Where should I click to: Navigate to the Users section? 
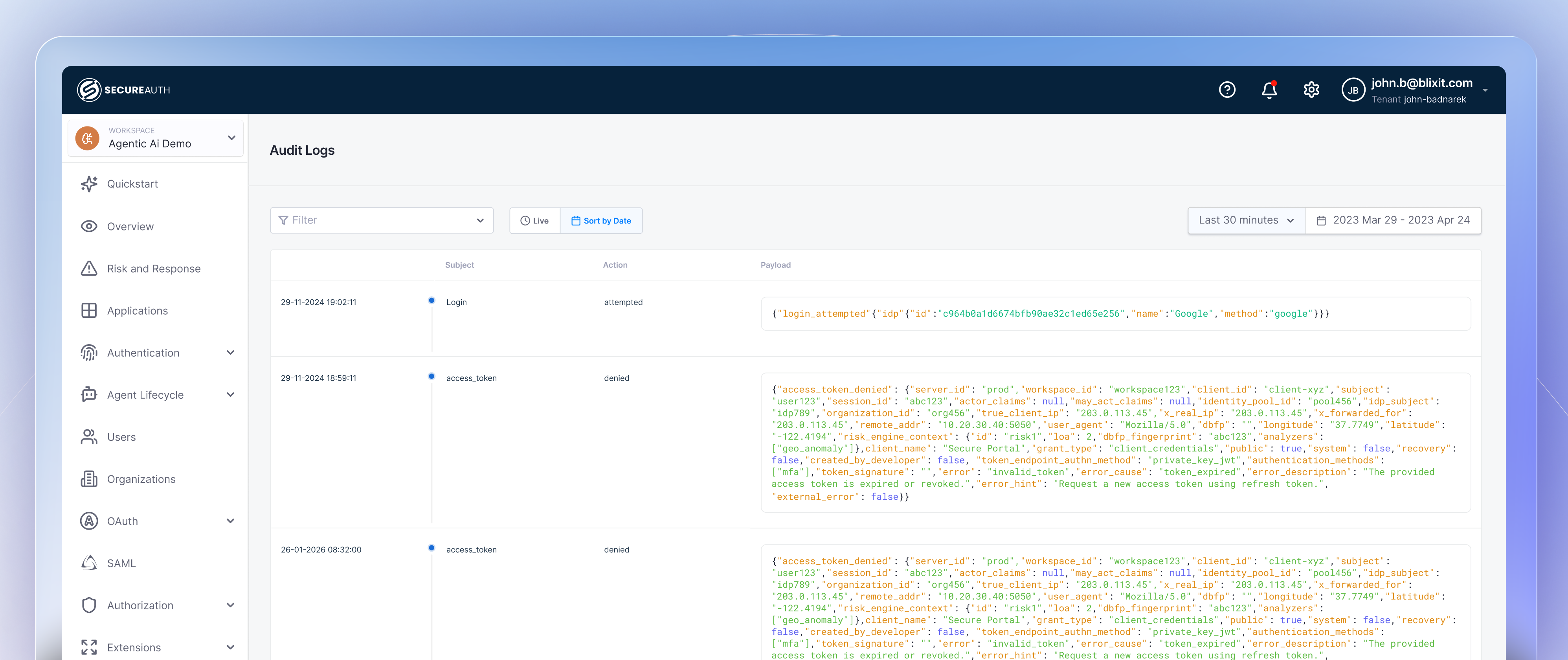click(x=121, y=437)
